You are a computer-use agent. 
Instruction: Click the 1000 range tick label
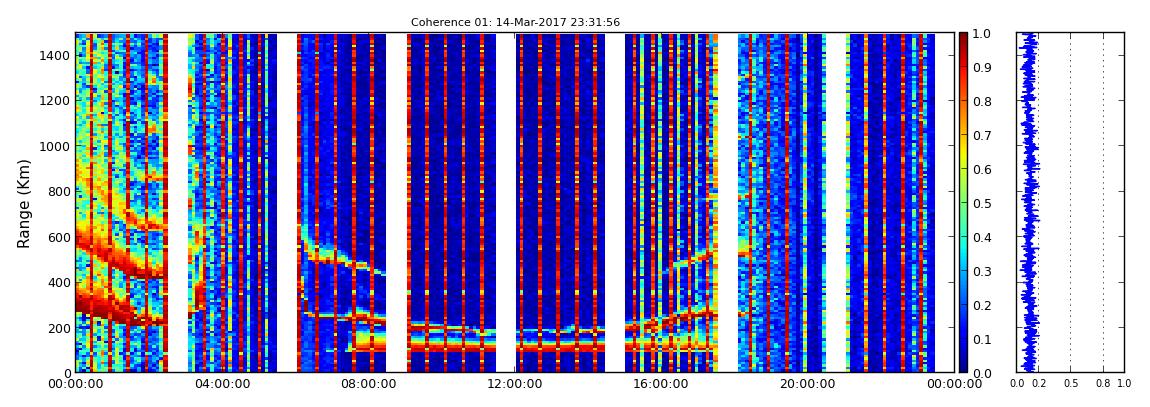click(55, 146)
